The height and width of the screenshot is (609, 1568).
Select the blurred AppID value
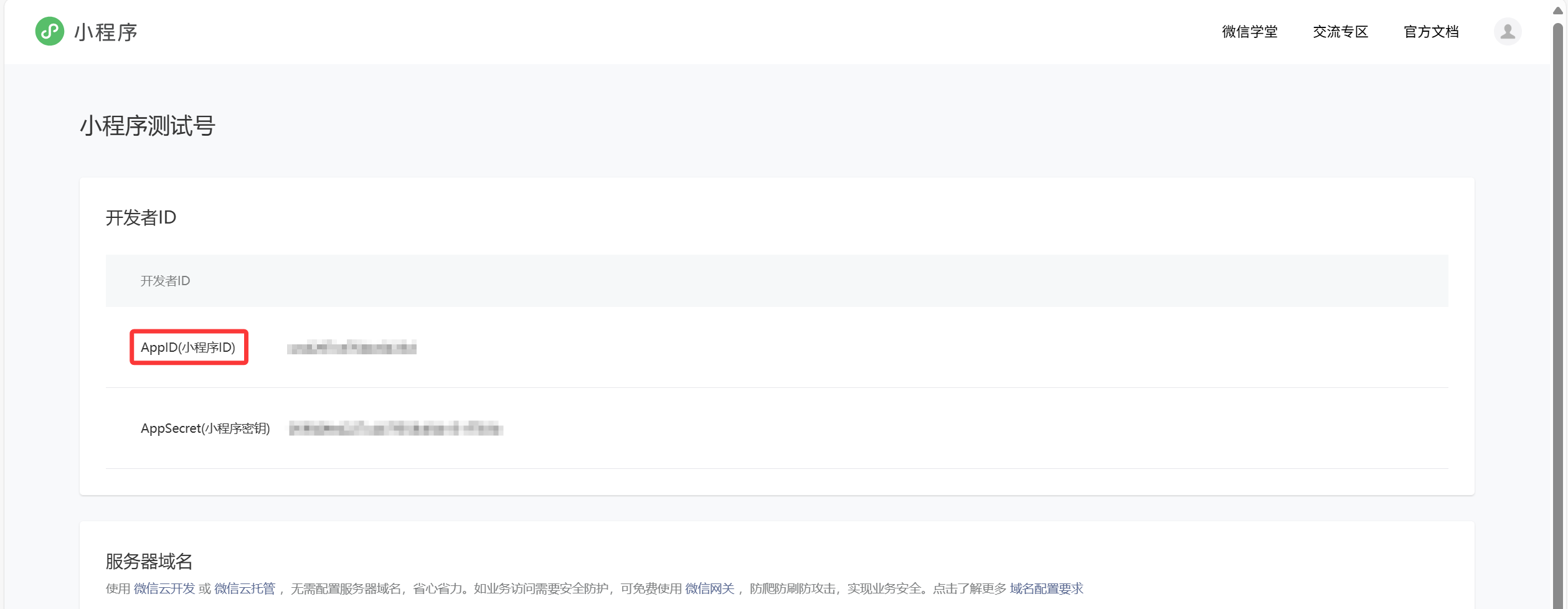[352, 347]
